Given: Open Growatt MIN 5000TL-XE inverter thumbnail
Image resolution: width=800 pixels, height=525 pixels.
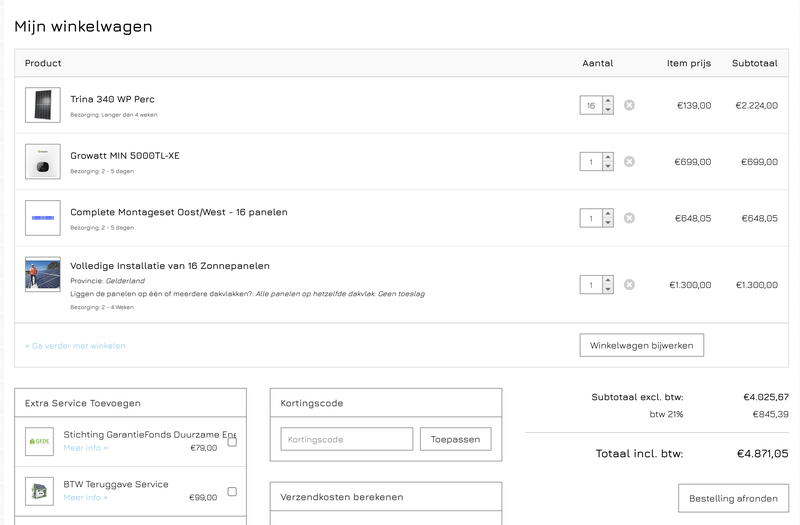Looking at the screenshot, I should tap(43, 161).
